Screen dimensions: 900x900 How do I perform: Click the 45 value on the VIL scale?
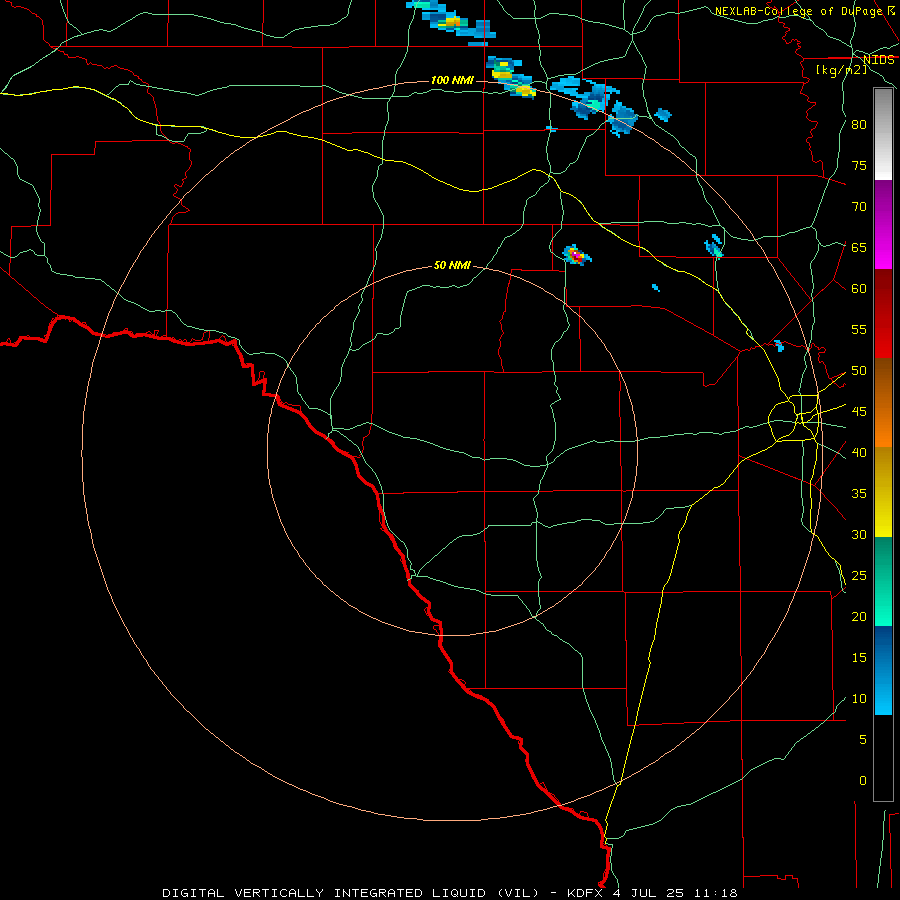click(x=859, y=412)
